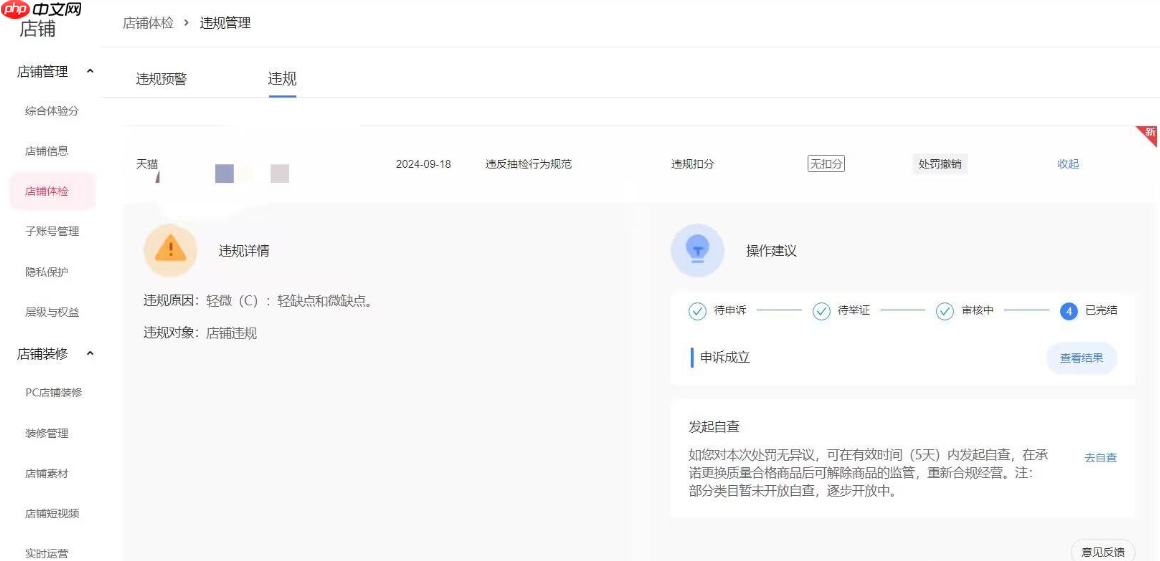Click the 去自查 link
Screen dimensions: 1160x561
pos(1101,457)
